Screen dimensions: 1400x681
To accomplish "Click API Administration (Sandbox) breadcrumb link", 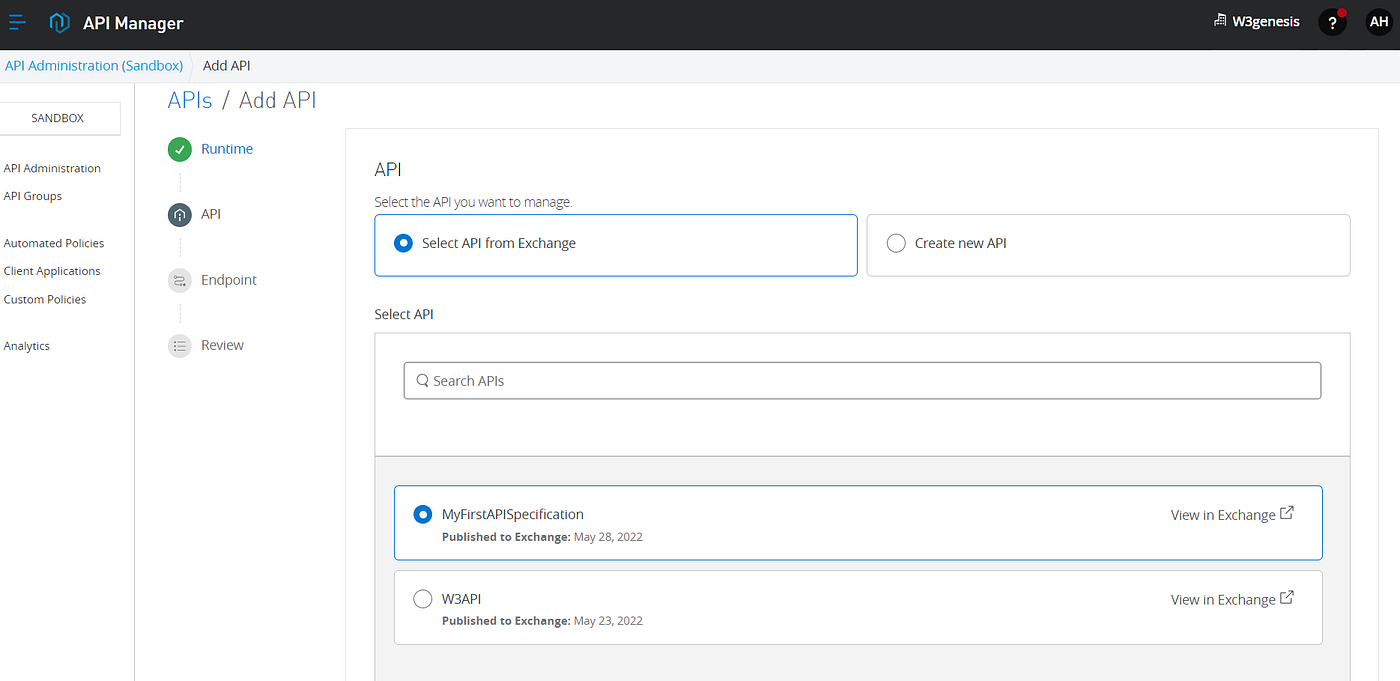I will [94, 66].
